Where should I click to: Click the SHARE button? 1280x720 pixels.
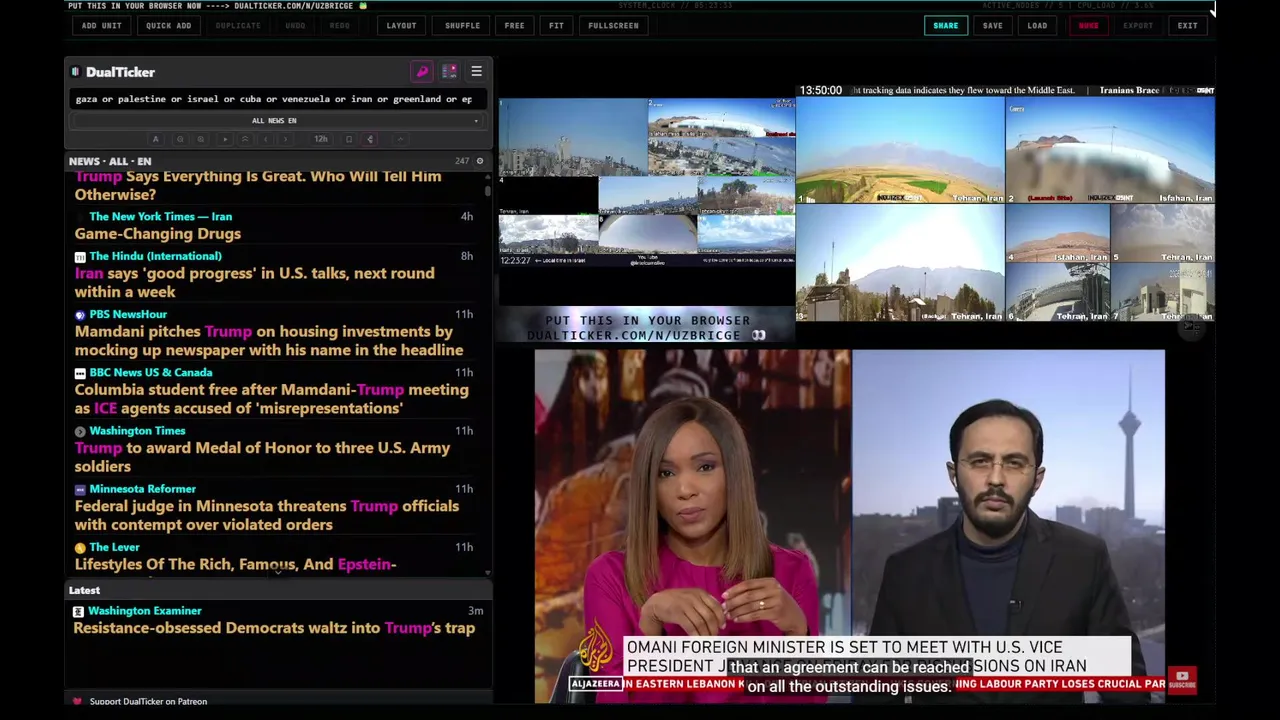[x=945, y=26]
